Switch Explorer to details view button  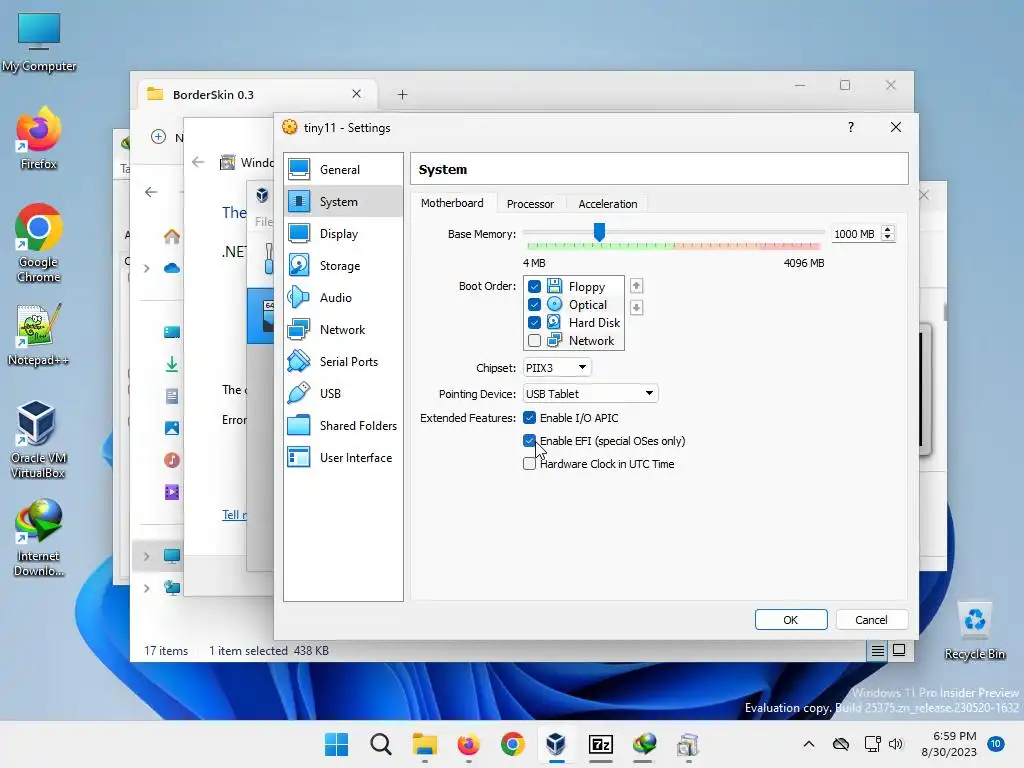(x=878, y=650)
